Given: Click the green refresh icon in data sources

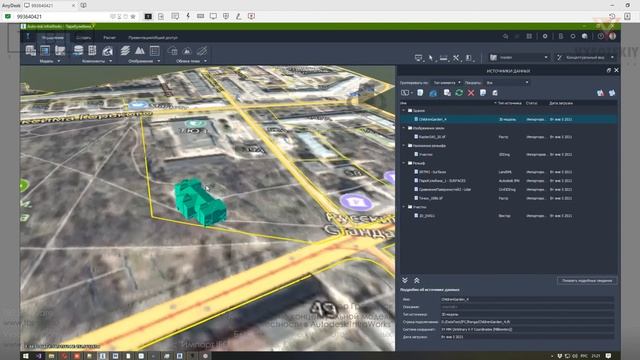Looking at the screenshot, I should tap(459, 93).
